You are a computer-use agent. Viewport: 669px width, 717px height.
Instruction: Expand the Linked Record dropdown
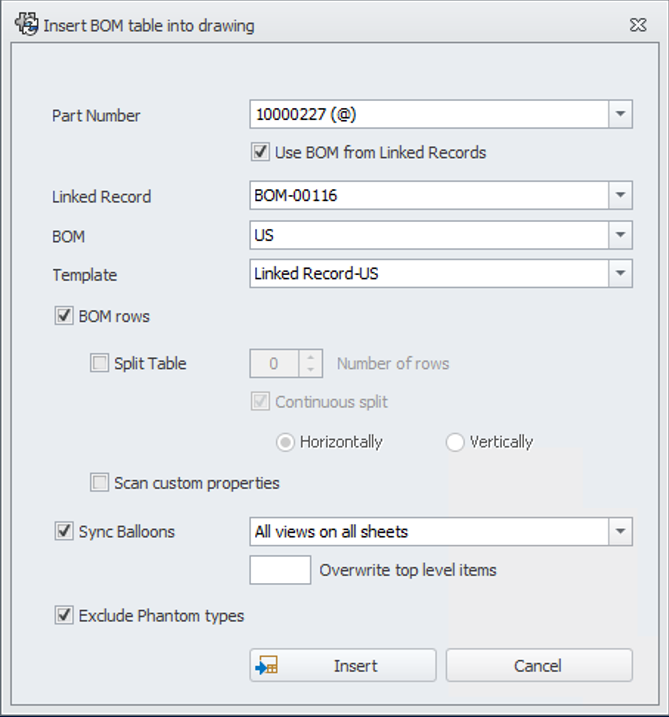pos(620,196)
